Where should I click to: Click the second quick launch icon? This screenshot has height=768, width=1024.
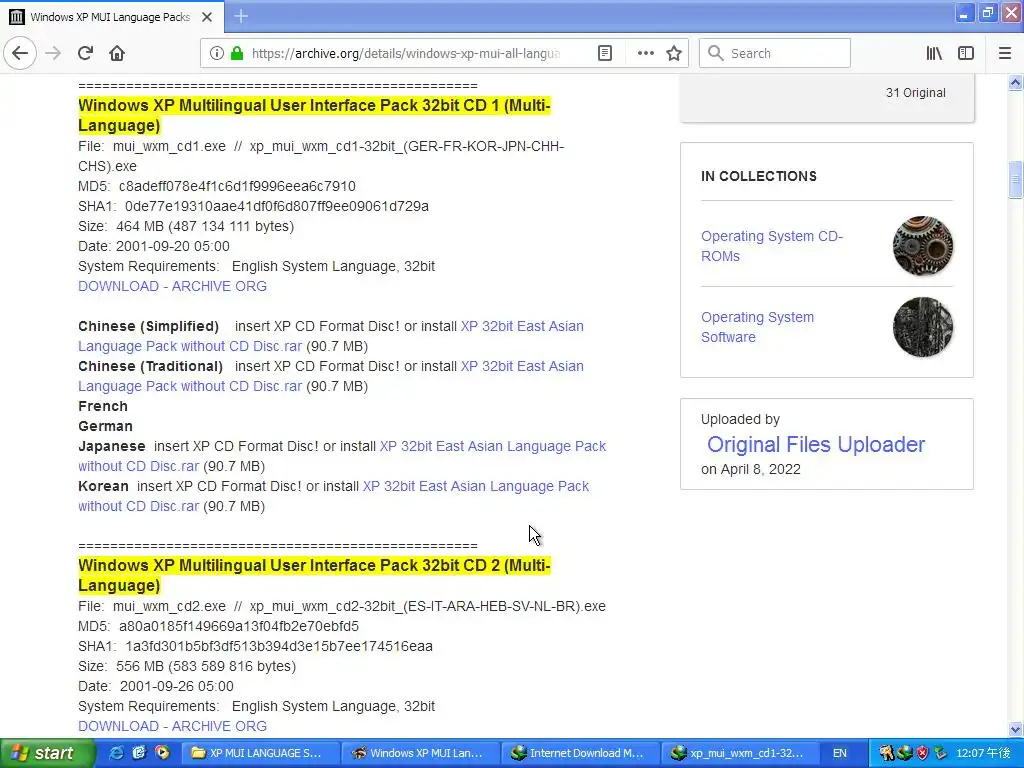139,753
